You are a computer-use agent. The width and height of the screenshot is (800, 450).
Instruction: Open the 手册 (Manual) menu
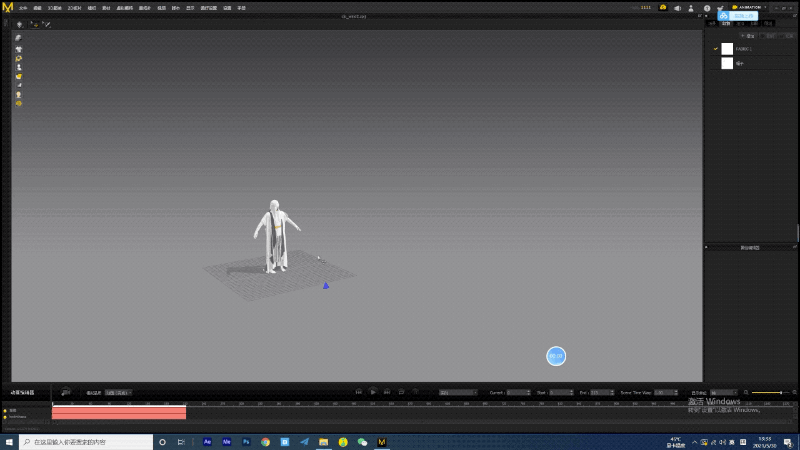click(242, 8)
